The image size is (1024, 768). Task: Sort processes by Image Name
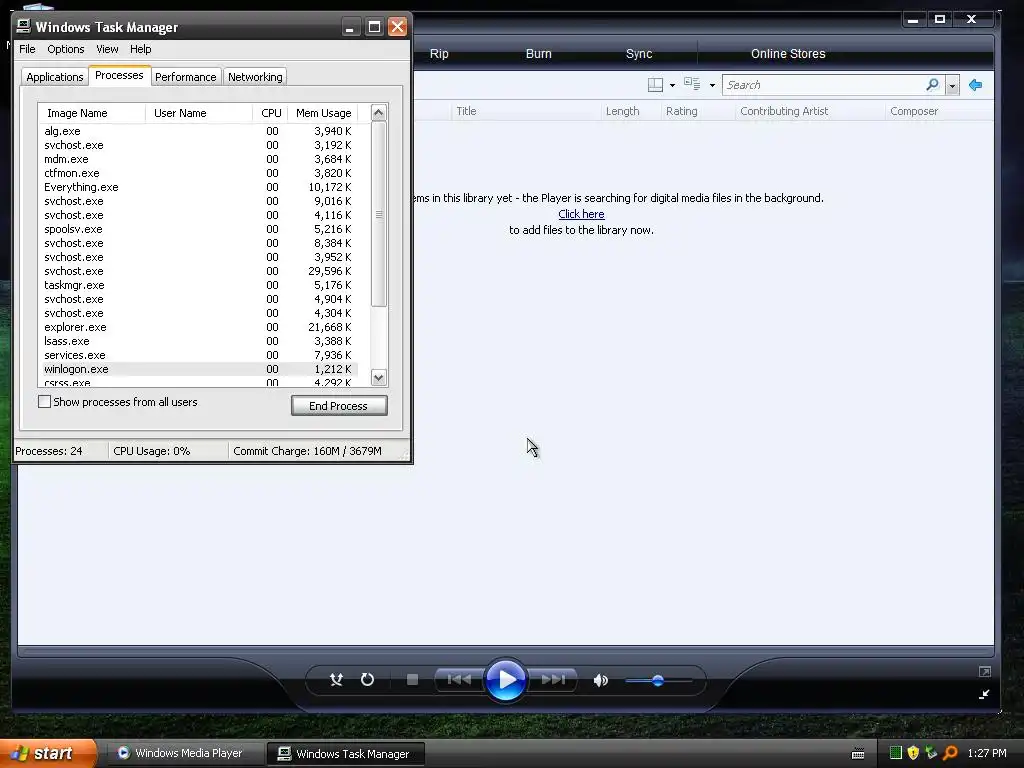91,113
